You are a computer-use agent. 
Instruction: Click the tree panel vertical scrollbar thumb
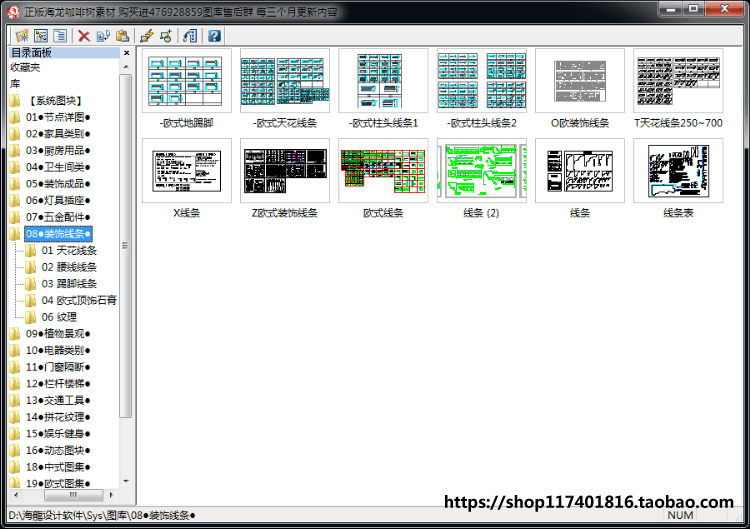(x=125, y=245)
